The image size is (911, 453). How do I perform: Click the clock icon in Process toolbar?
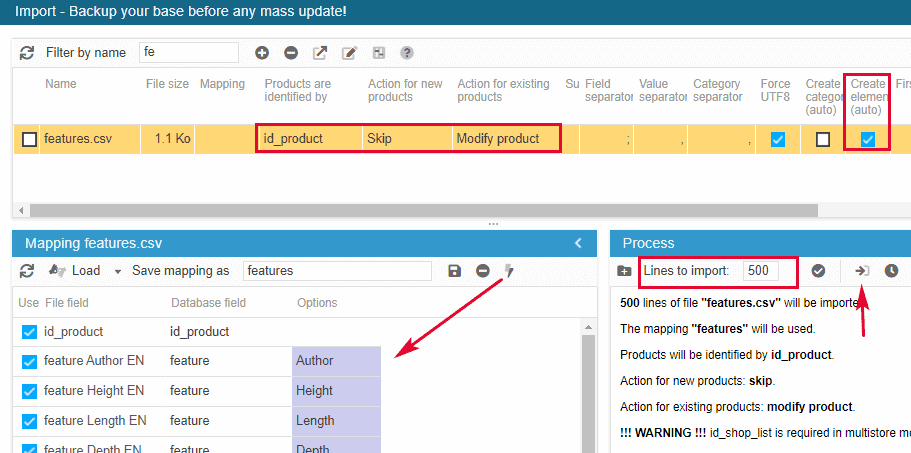891,271
